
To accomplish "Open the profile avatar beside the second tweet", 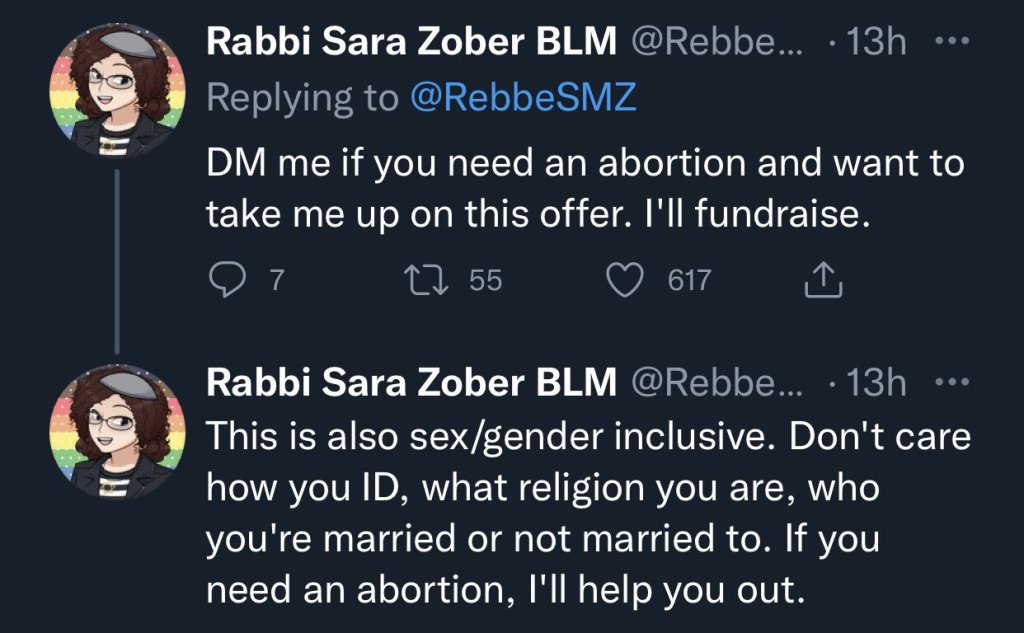I will [119, 431].
